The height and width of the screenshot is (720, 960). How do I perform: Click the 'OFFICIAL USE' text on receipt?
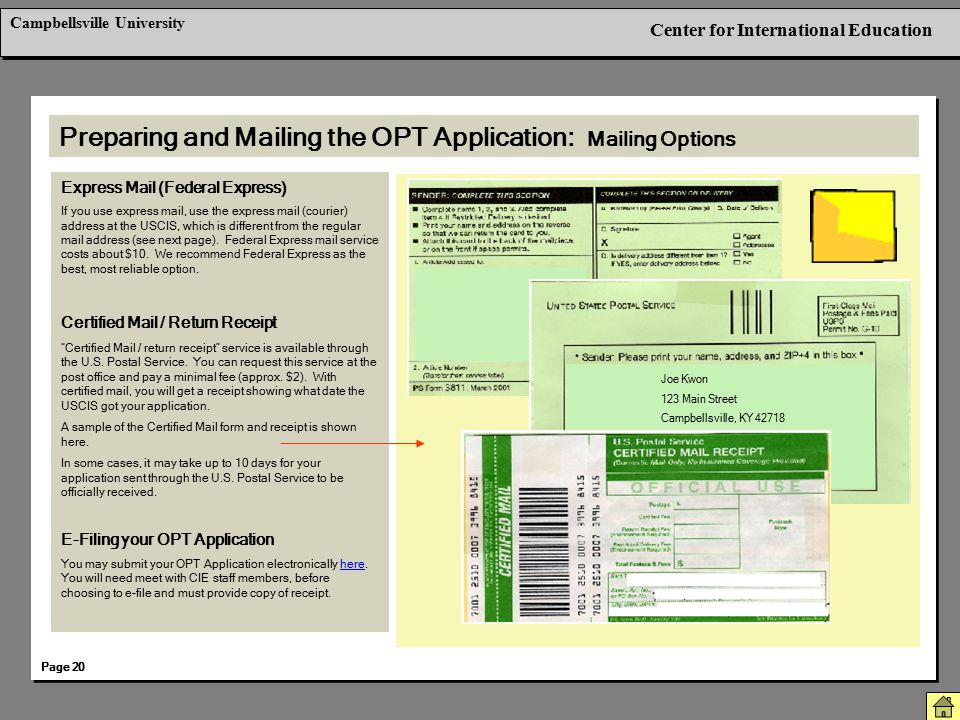[x=716, y=487]
